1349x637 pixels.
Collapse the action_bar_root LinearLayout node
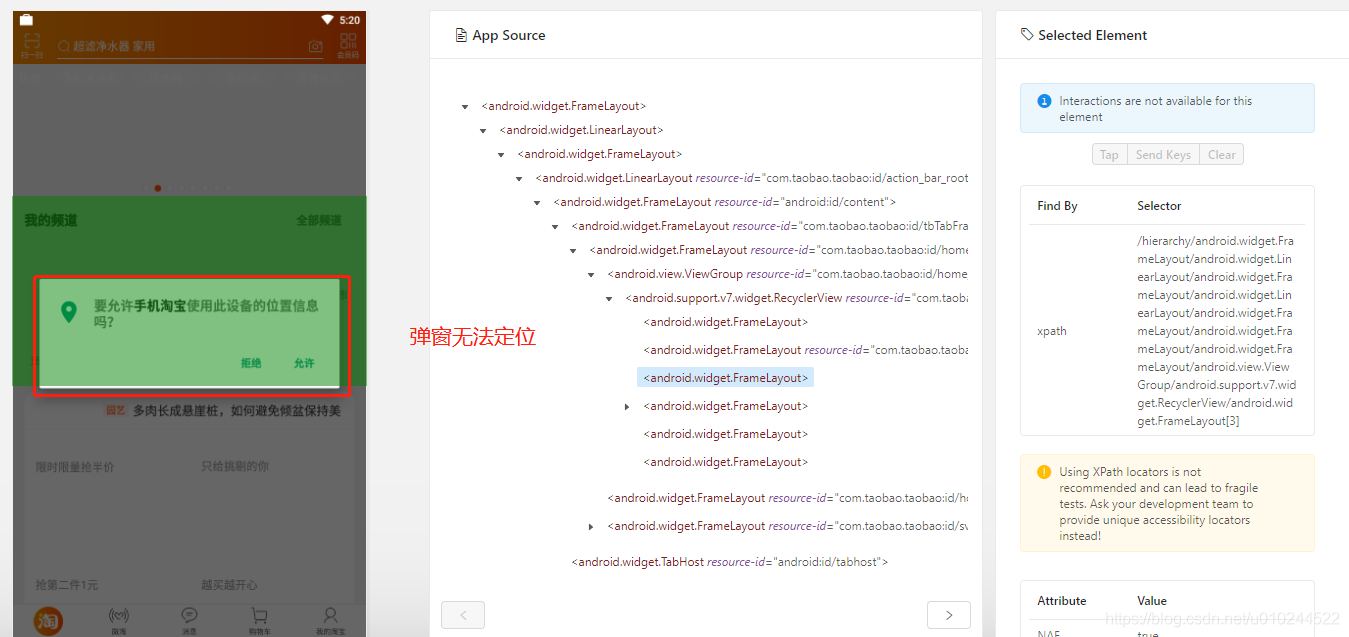[519, 178]
